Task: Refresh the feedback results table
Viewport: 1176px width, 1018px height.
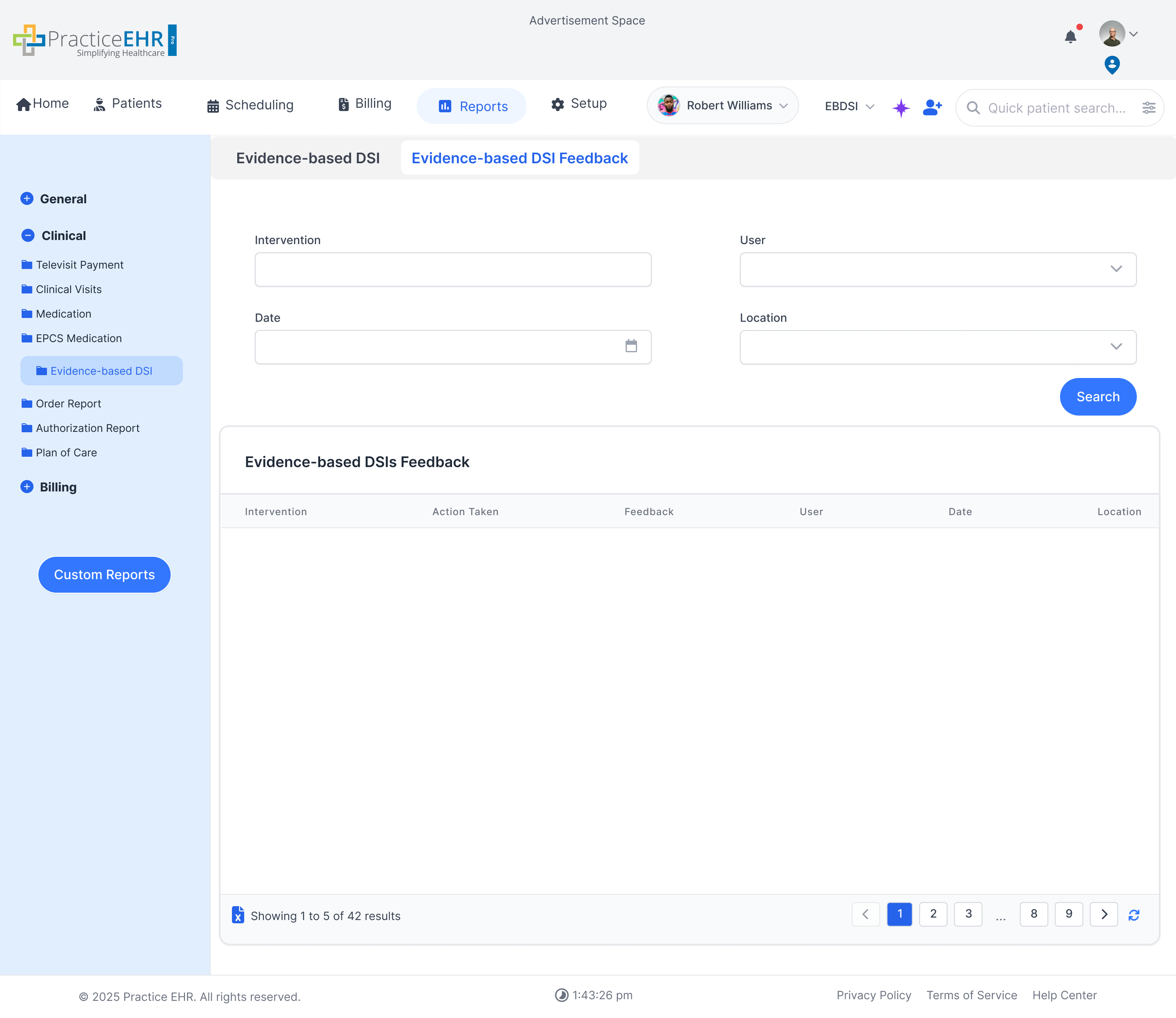Action: [1134, 915]
